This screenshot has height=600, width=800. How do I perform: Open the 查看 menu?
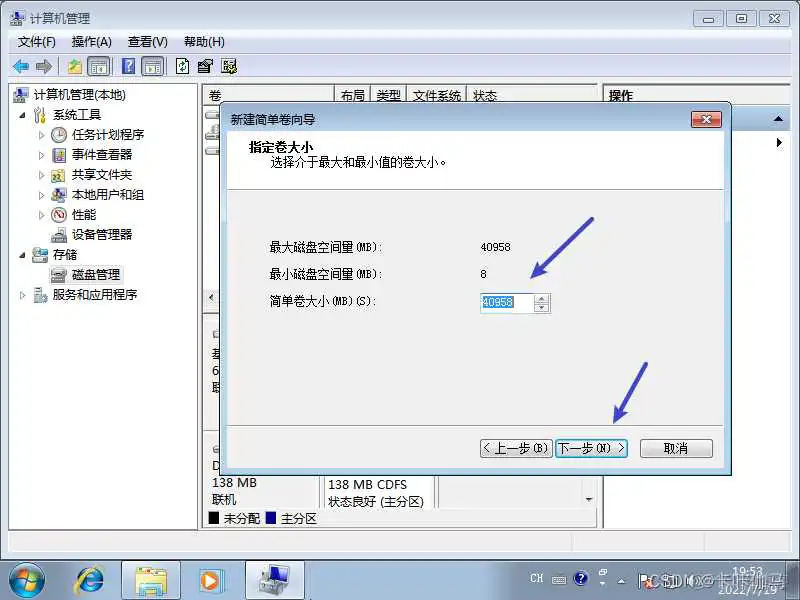click(146, 41)
